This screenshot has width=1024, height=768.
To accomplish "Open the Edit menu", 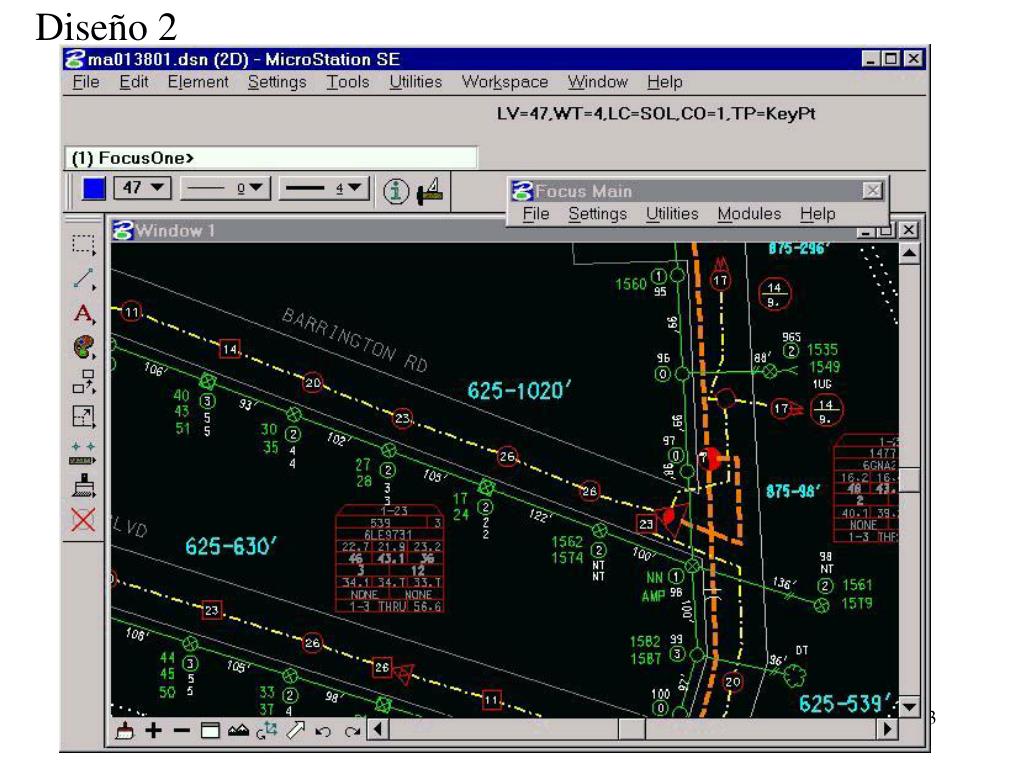I will tap(134, 82).
